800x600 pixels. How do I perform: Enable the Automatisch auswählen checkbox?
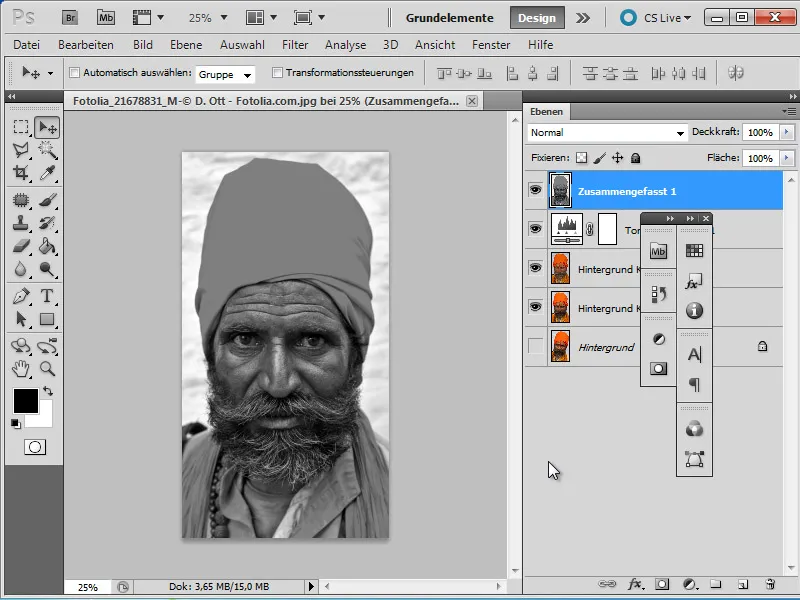click(x=75, y=74)
